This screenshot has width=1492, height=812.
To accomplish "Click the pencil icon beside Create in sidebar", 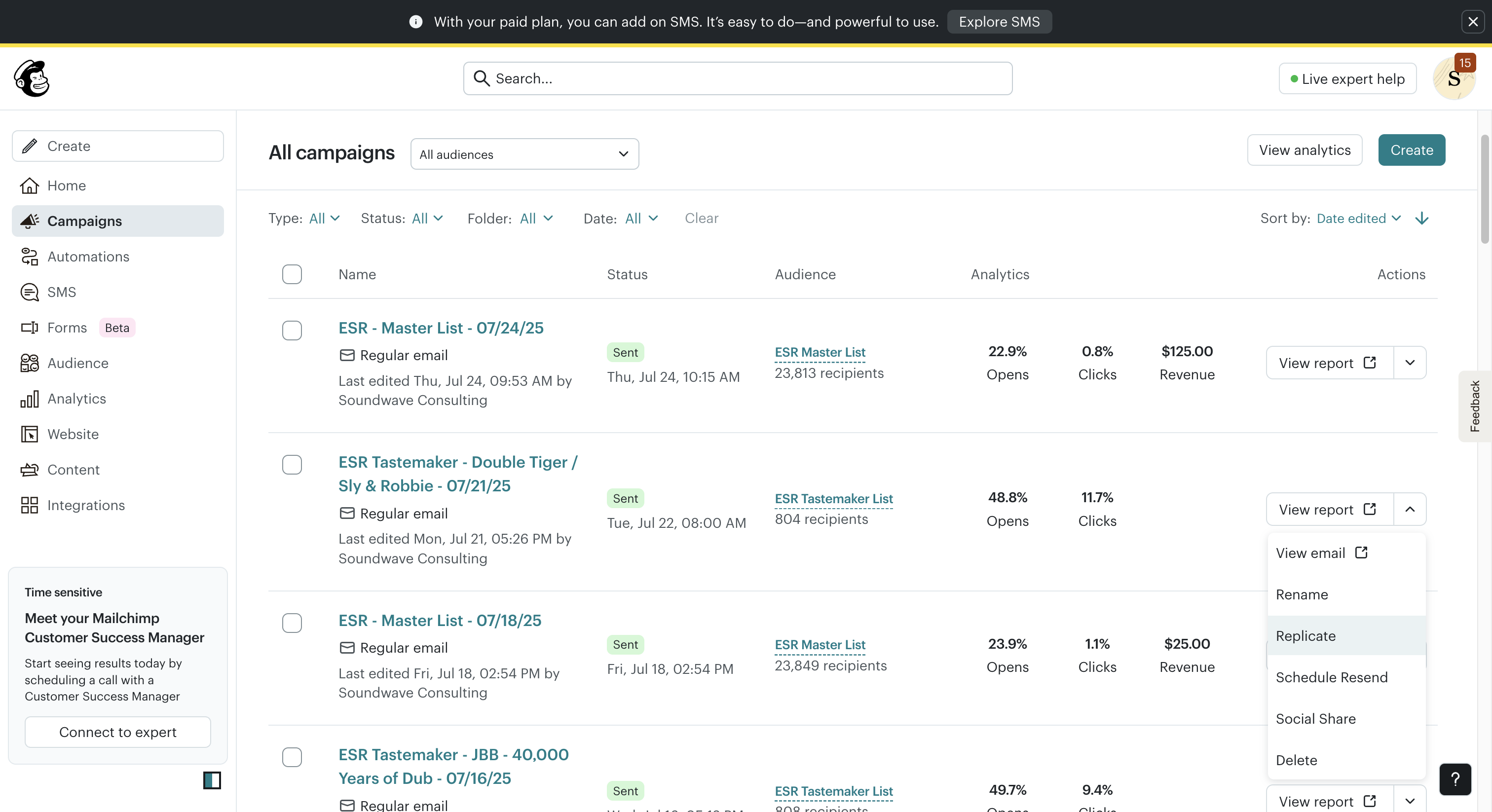I will point(30,146).
